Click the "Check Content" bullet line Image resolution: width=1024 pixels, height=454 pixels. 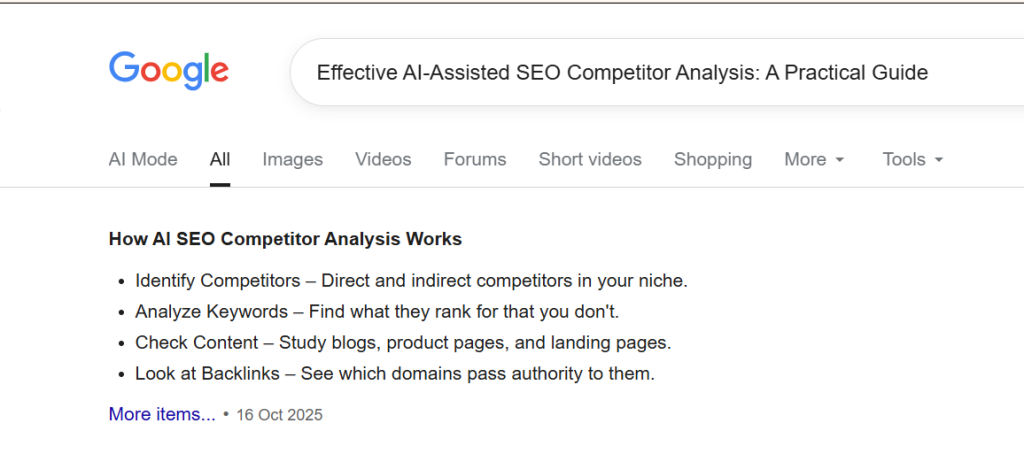(403, 343)
